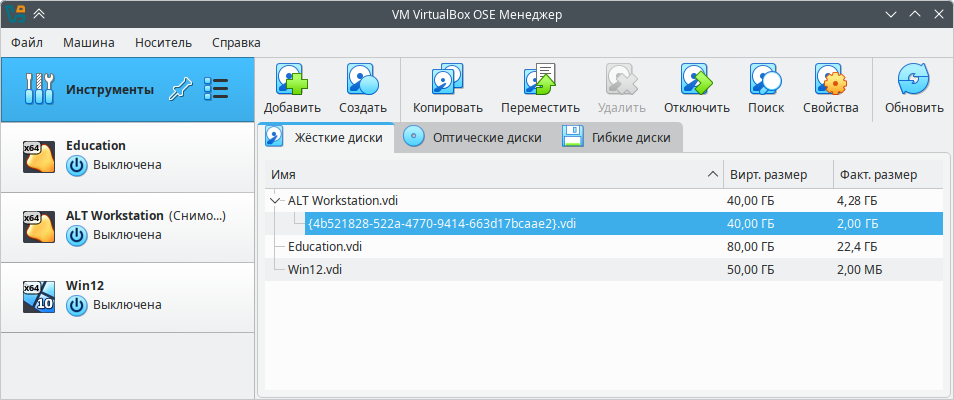954x400 pixels.
Task: Click the Добавить (add disk) toolbar icon
Action: tap(292, 79)
